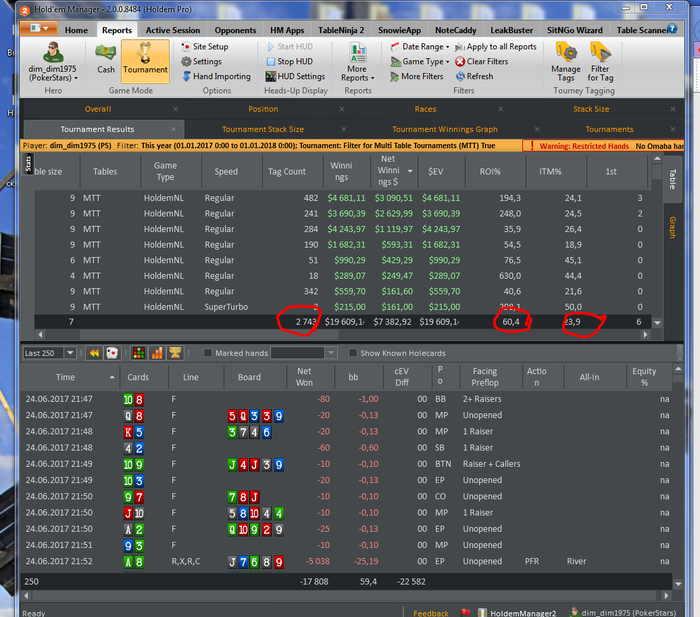Select the Stack Size report tab
Screen dimensions: 700x617
tap(591, 109)
